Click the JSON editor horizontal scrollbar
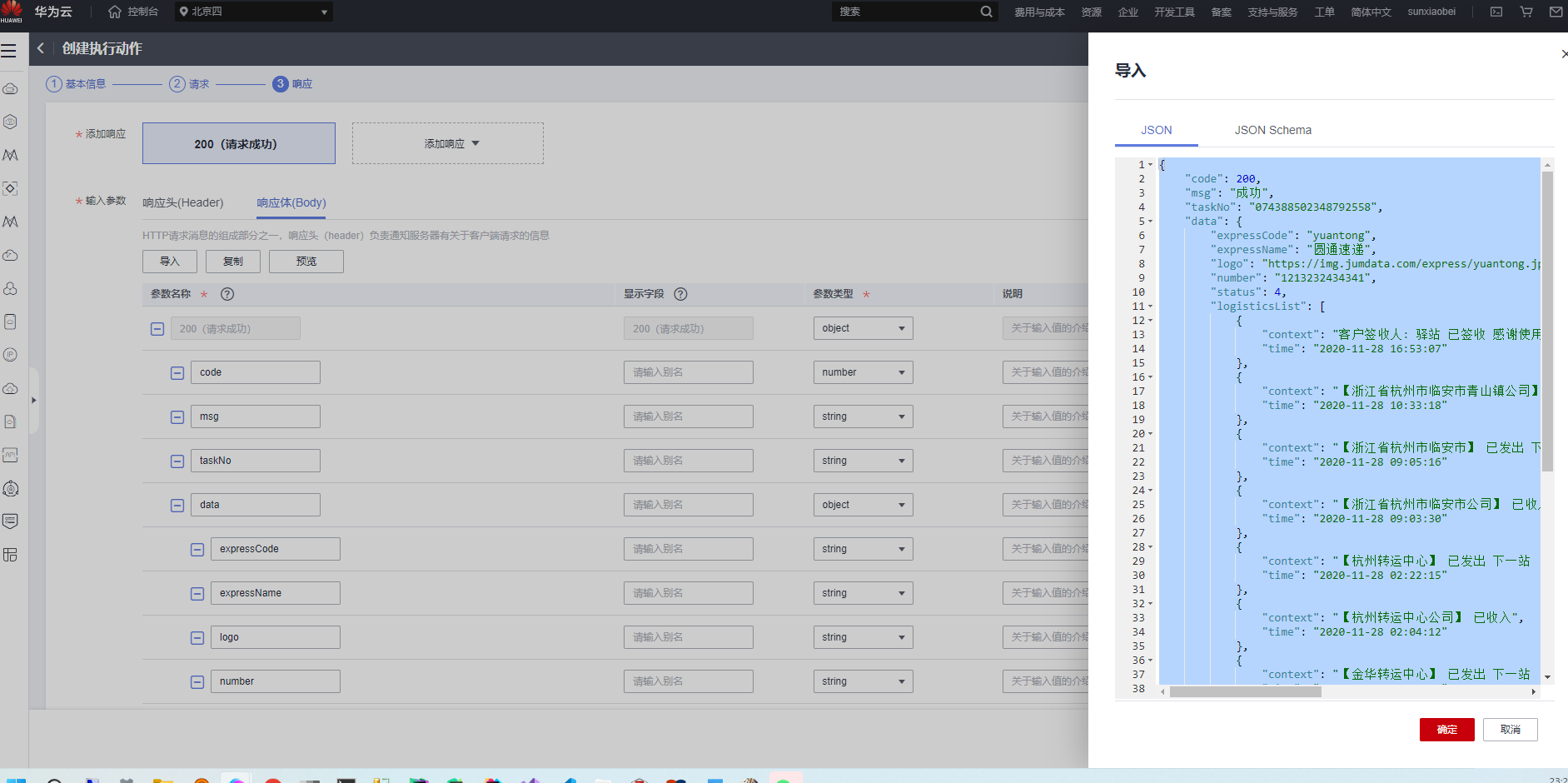1568x783 pixels. click(x=1246, y=691)
